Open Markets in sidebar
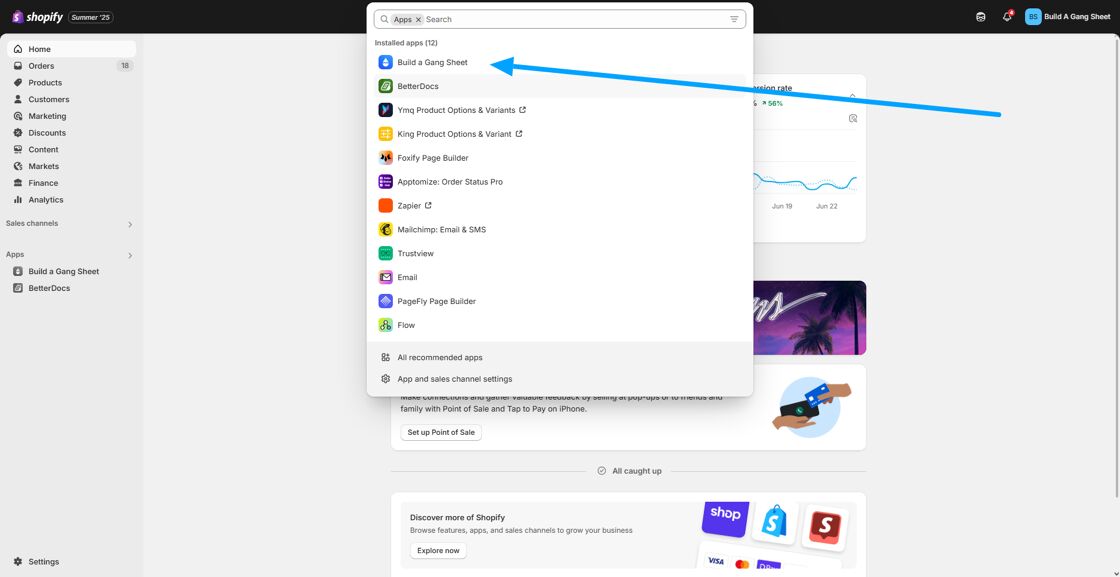 click(71, 166)
